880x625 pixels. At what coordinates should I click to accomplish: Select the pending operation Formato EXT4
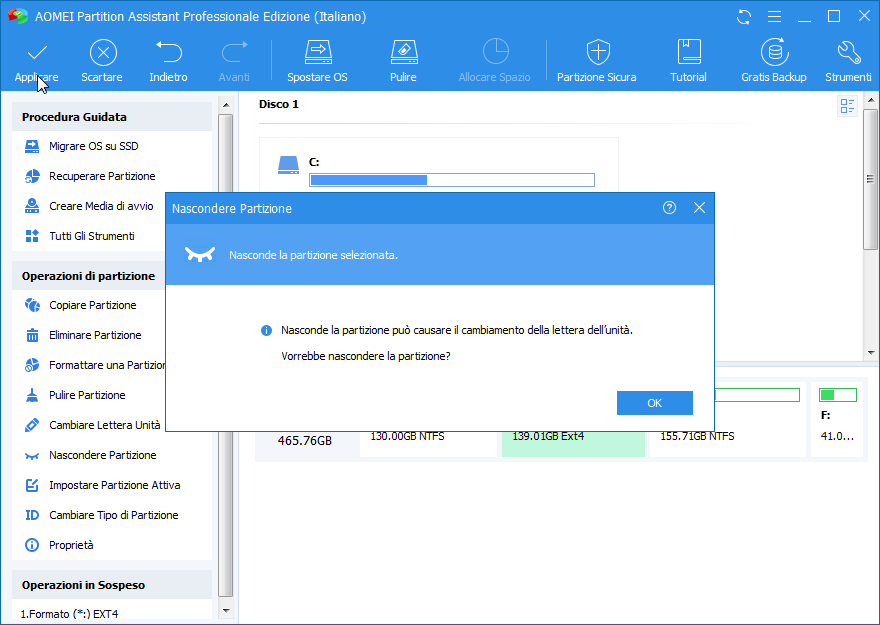click(x=69, y=613)
